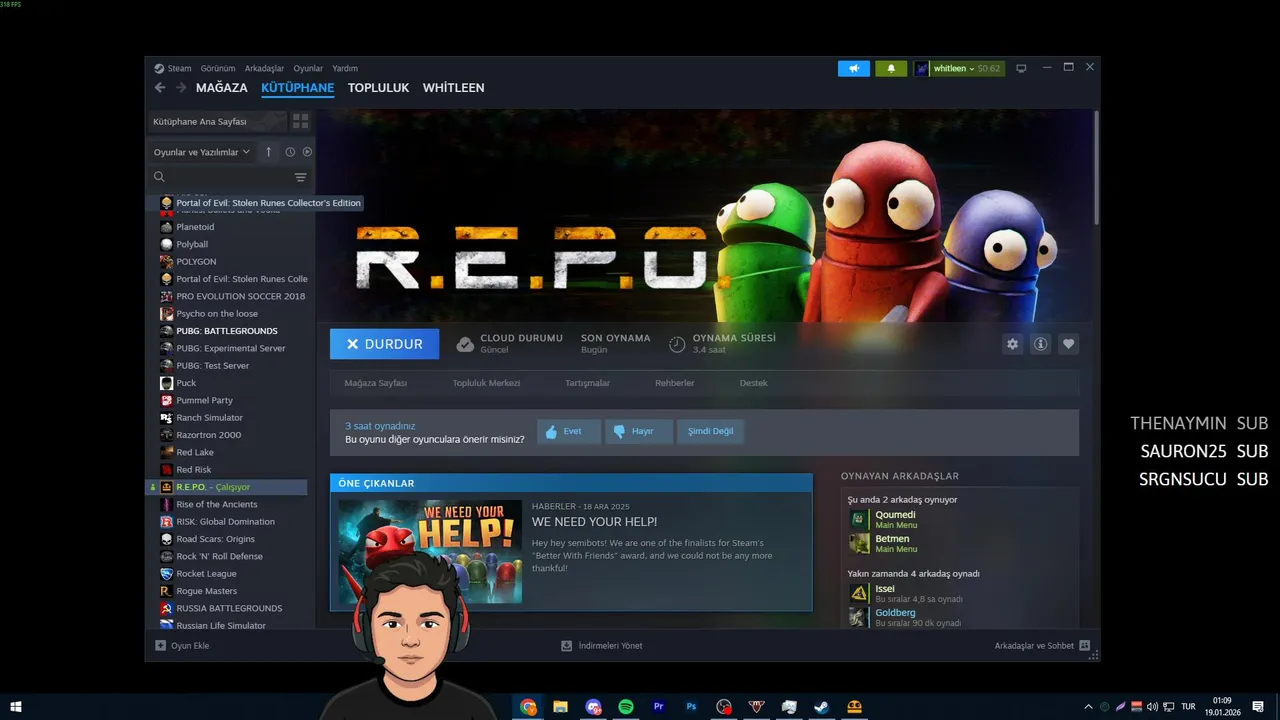Screen dimensions: 1280x720
Task: Click Şimdi Değil button
Action: (710, 432)
